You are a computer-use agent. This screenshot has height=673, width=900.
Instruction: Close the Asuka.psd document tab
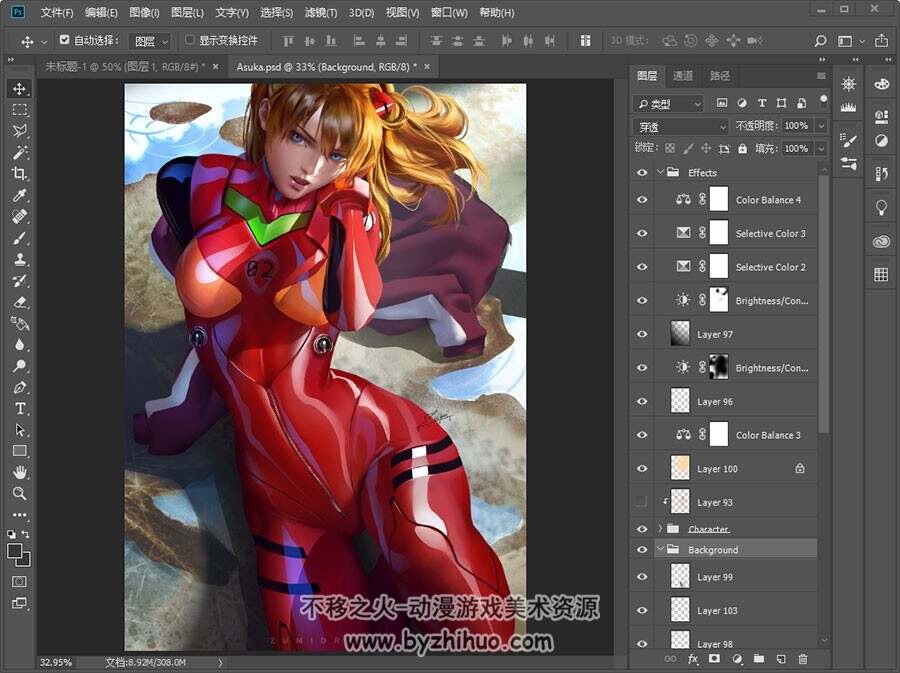[427, 67]
